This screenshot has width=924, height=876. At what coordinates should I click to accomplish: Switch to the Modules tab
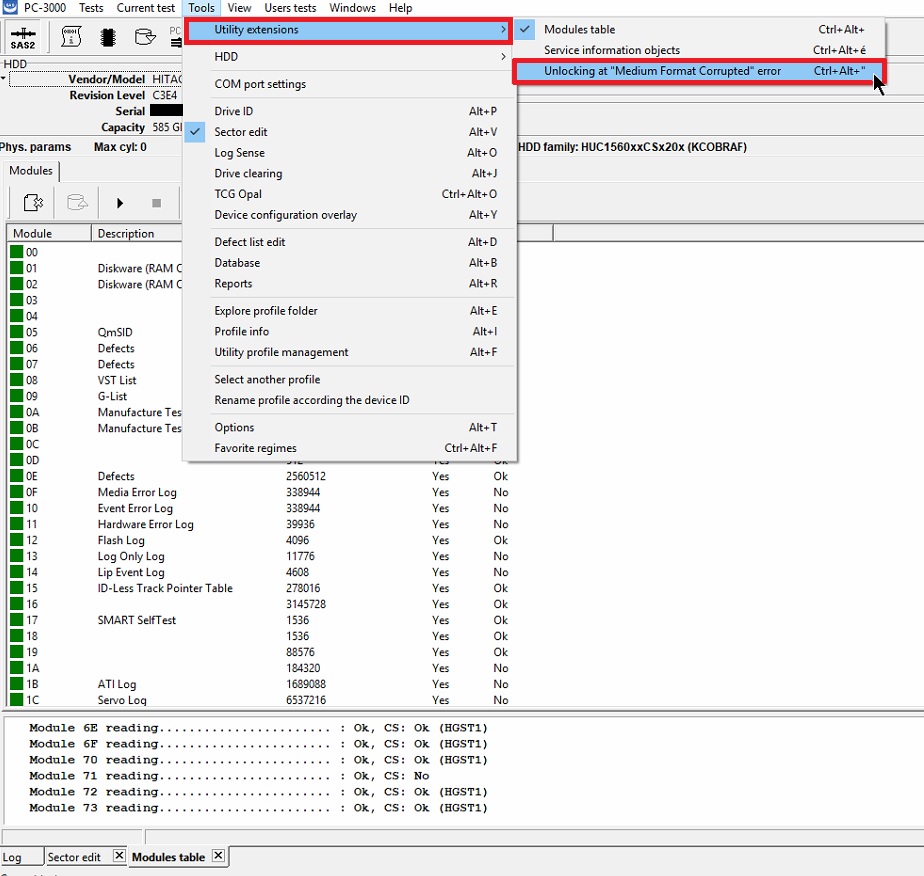[x=31, y=170]
